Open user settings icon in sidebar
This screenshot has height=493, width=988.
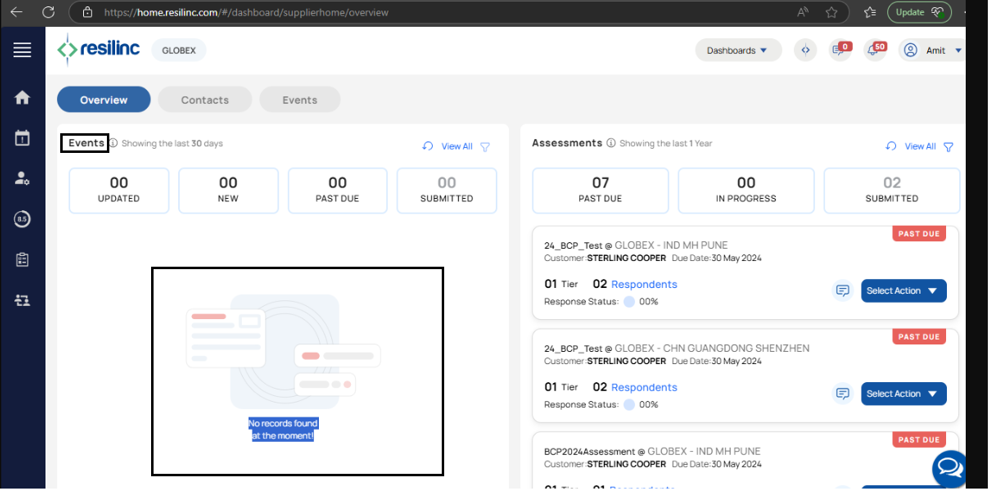tap(22, 178)
